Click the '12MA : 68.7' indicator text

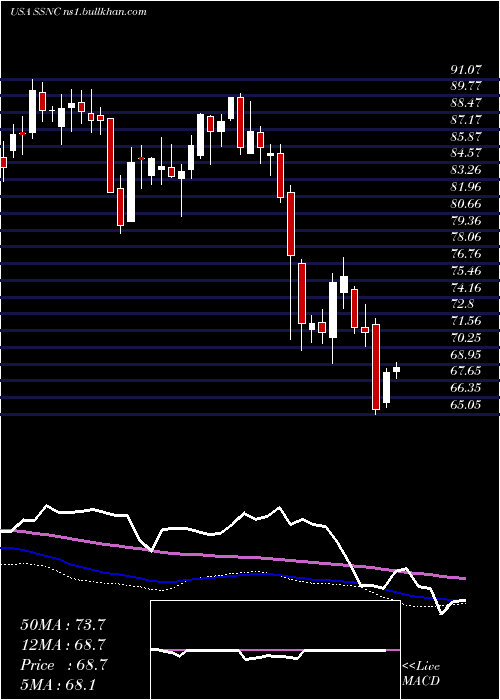pos(63,645)
